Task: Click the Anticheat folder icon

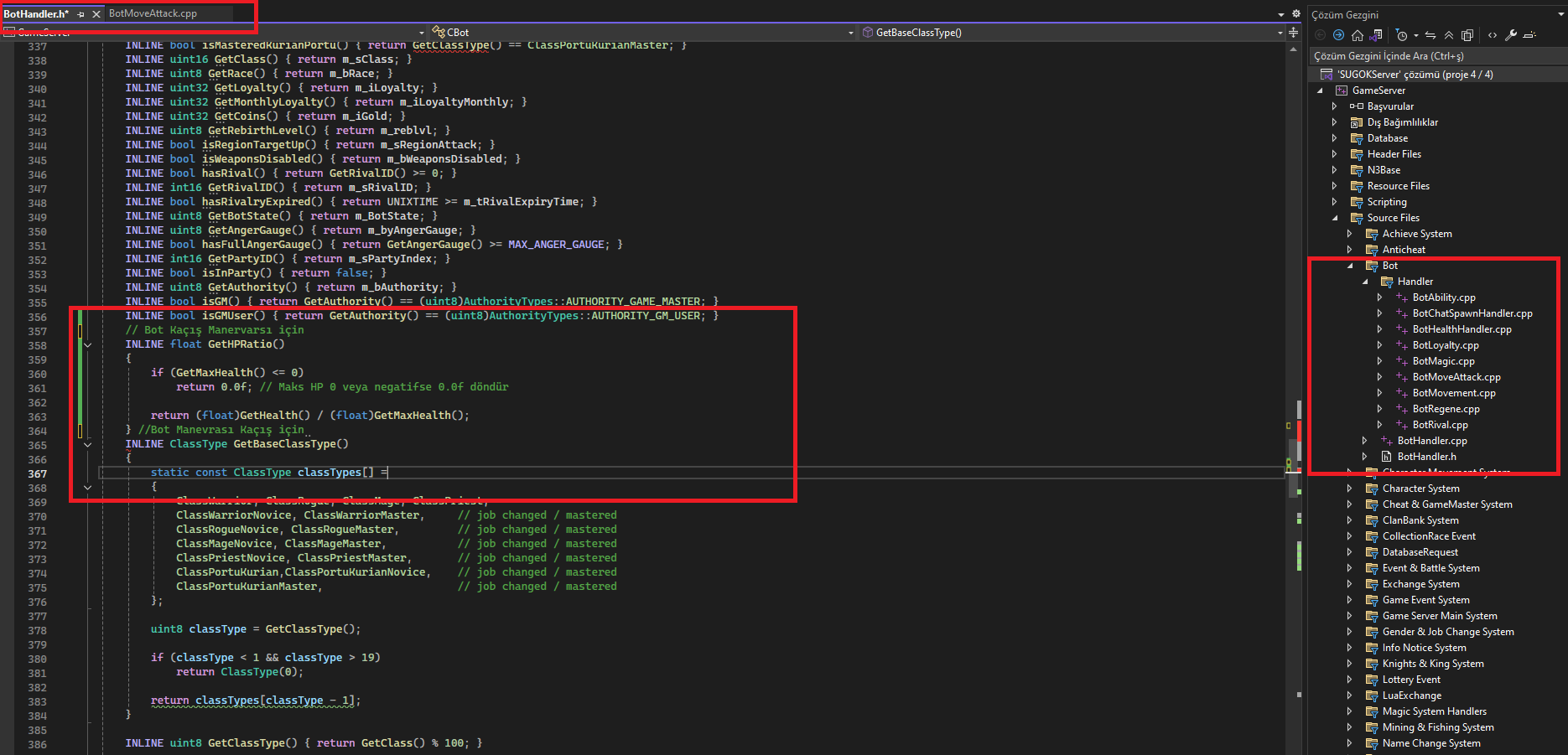Action: click(1372, 250)
